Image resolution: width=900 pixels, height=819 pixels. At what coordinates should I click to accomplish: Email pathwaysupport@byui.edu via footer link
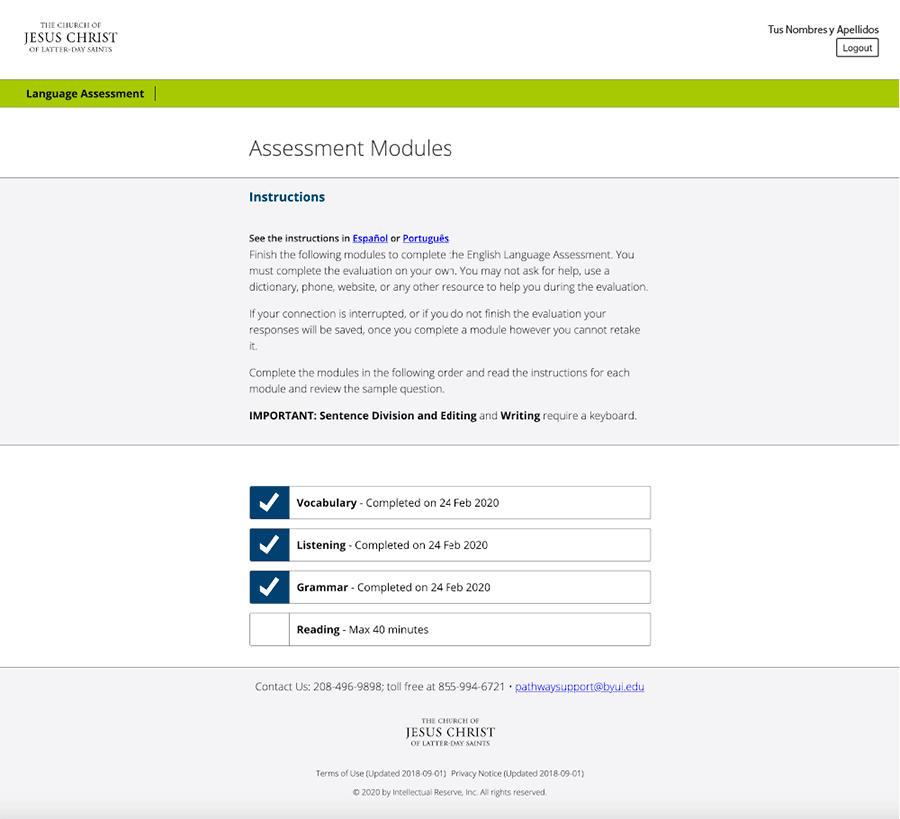point(578,687)
